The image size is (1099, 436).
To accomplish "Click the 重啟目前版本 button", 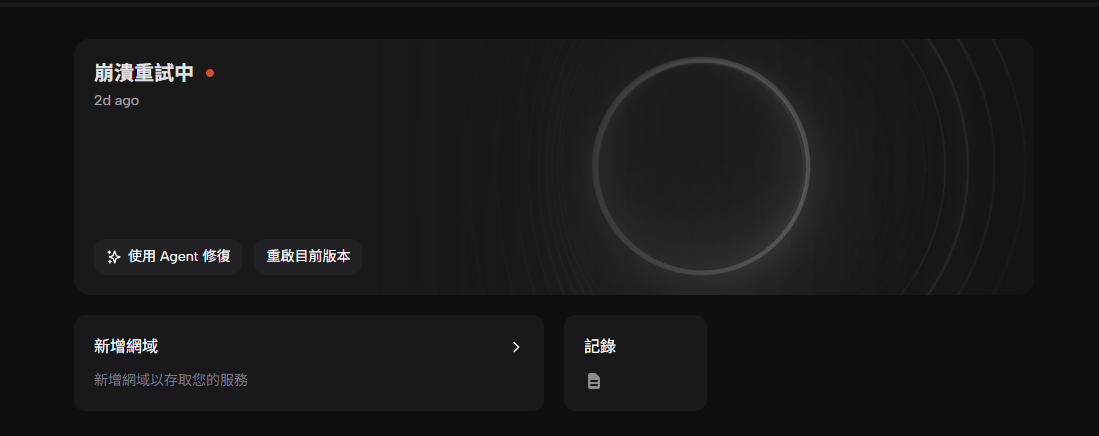I will pos(308,257).
